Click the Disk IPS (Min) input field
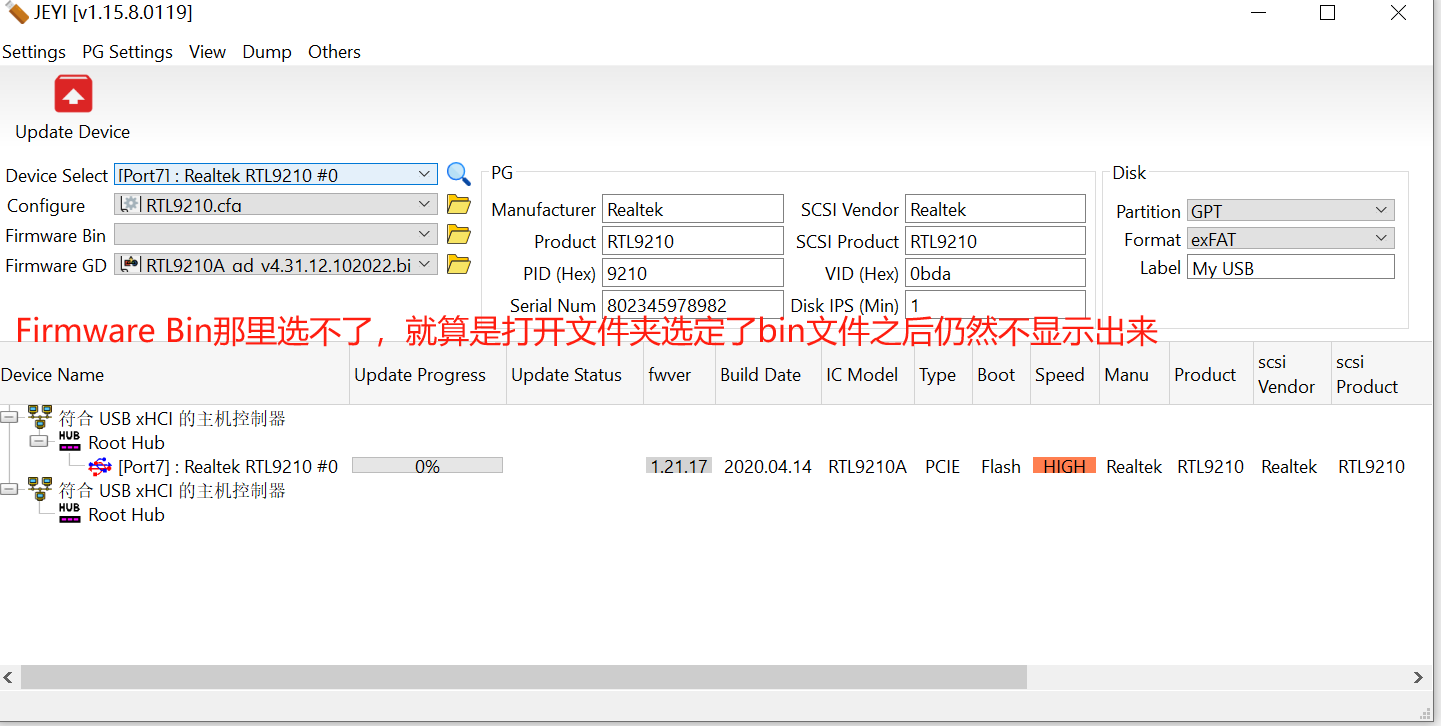Viewport: 1441px width, 726px height. [995, 305]
